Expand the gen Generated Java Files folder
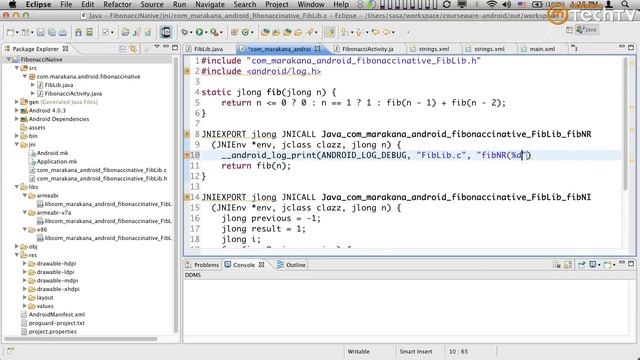This screenshot has width=640, height=360. pos(17,102)
